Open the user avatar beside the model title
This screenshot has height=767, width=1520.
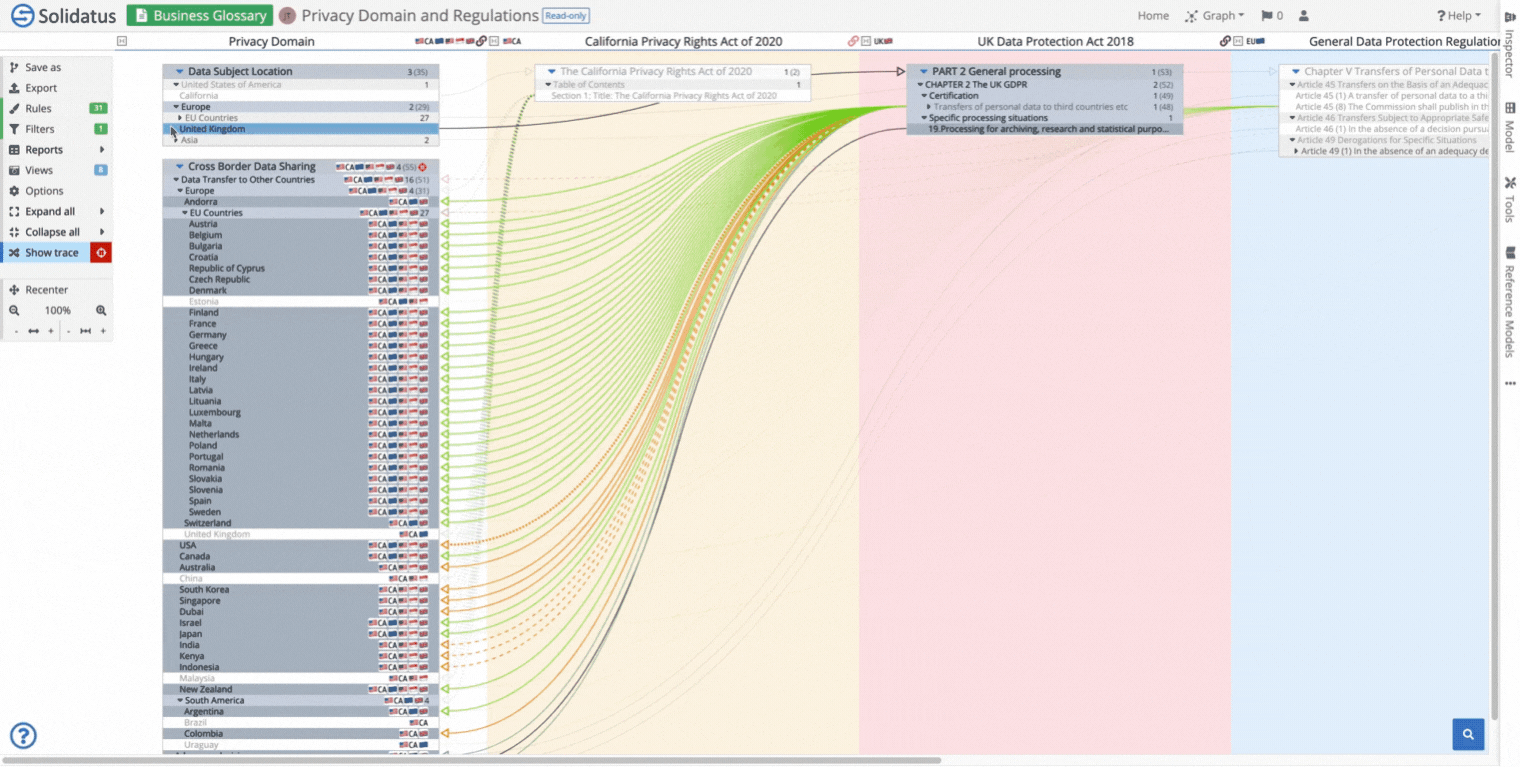tap(288, 16)
